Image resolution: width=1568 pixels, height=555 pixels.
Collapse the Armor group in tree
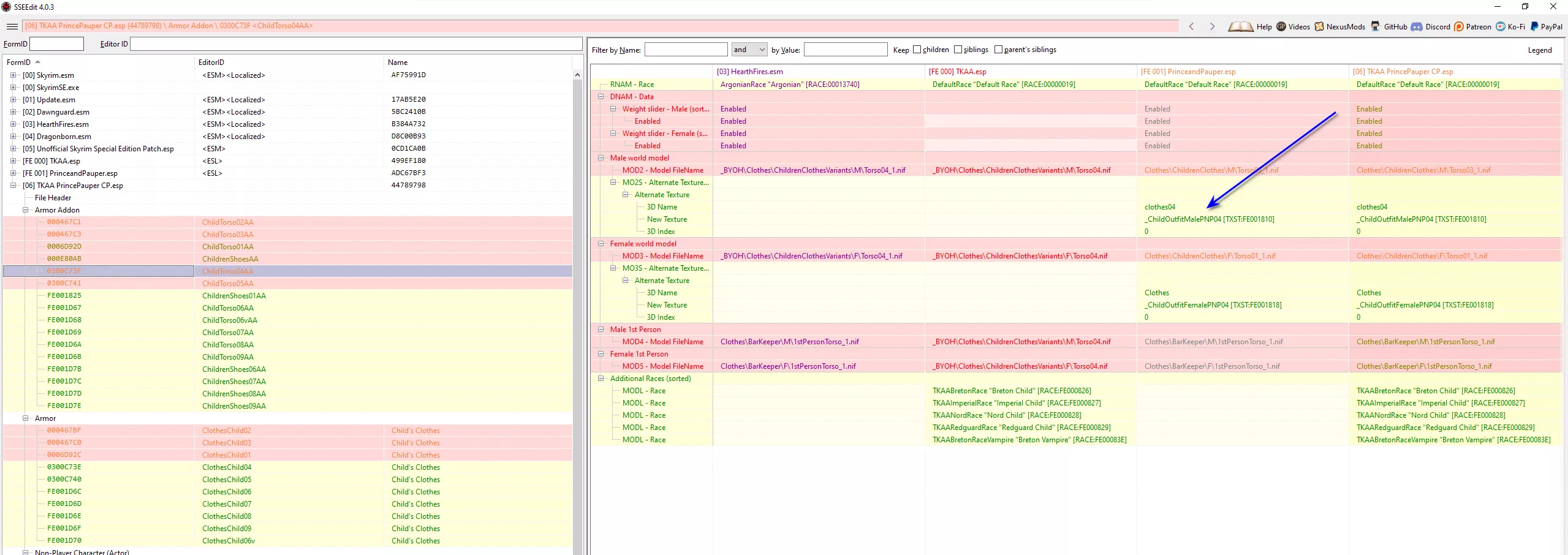(x=26, y=418)
